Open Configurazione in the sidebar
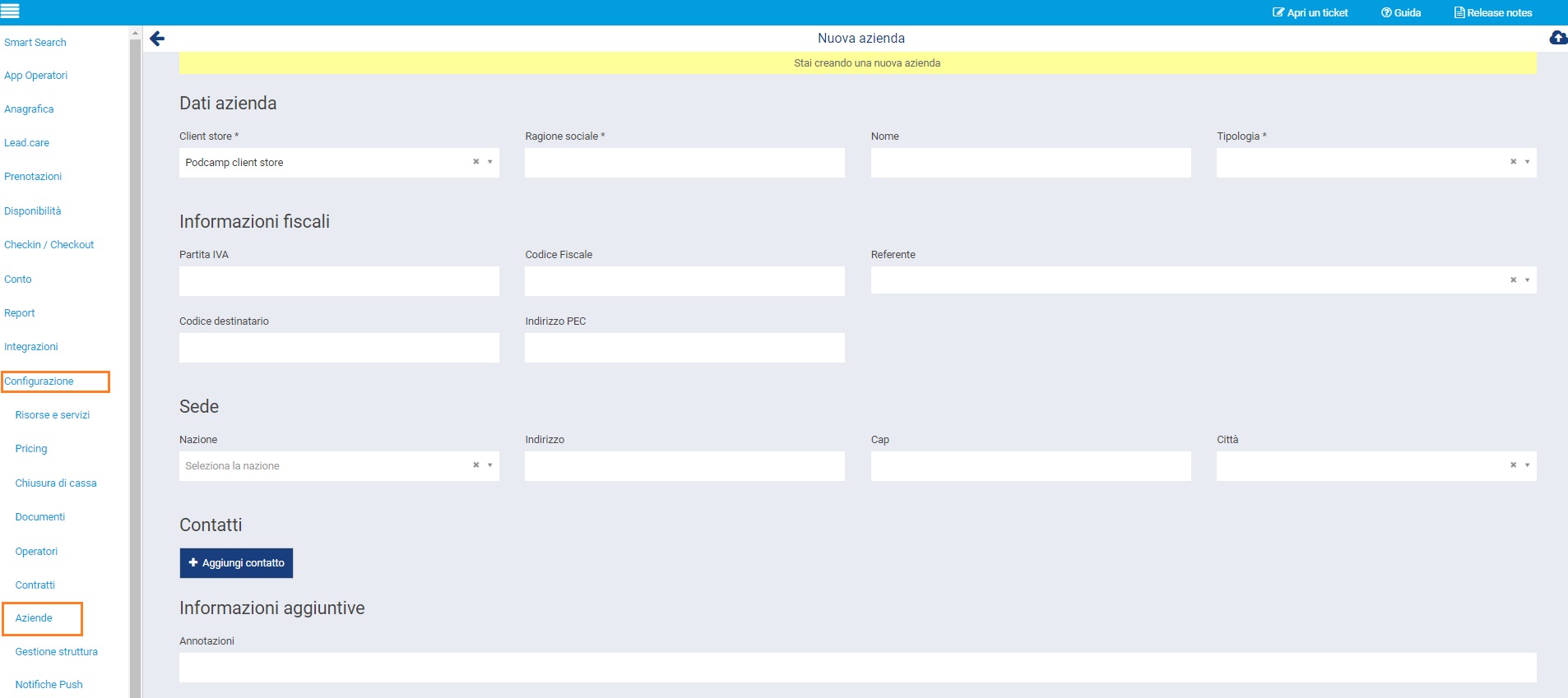This screenshot has width=1568, height=698. [39, 381]
